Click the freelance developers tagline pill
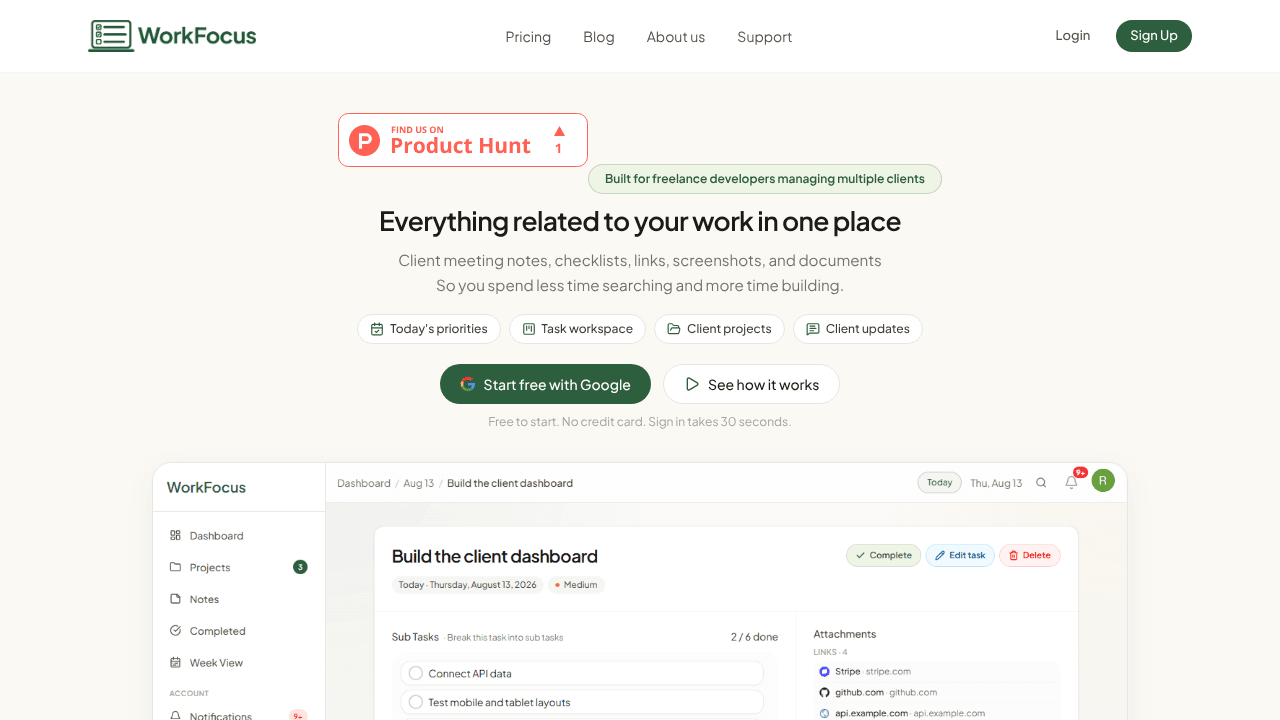Image resolution: width=1280 pixels, height=720 pixels. click(x=765, y=179)
